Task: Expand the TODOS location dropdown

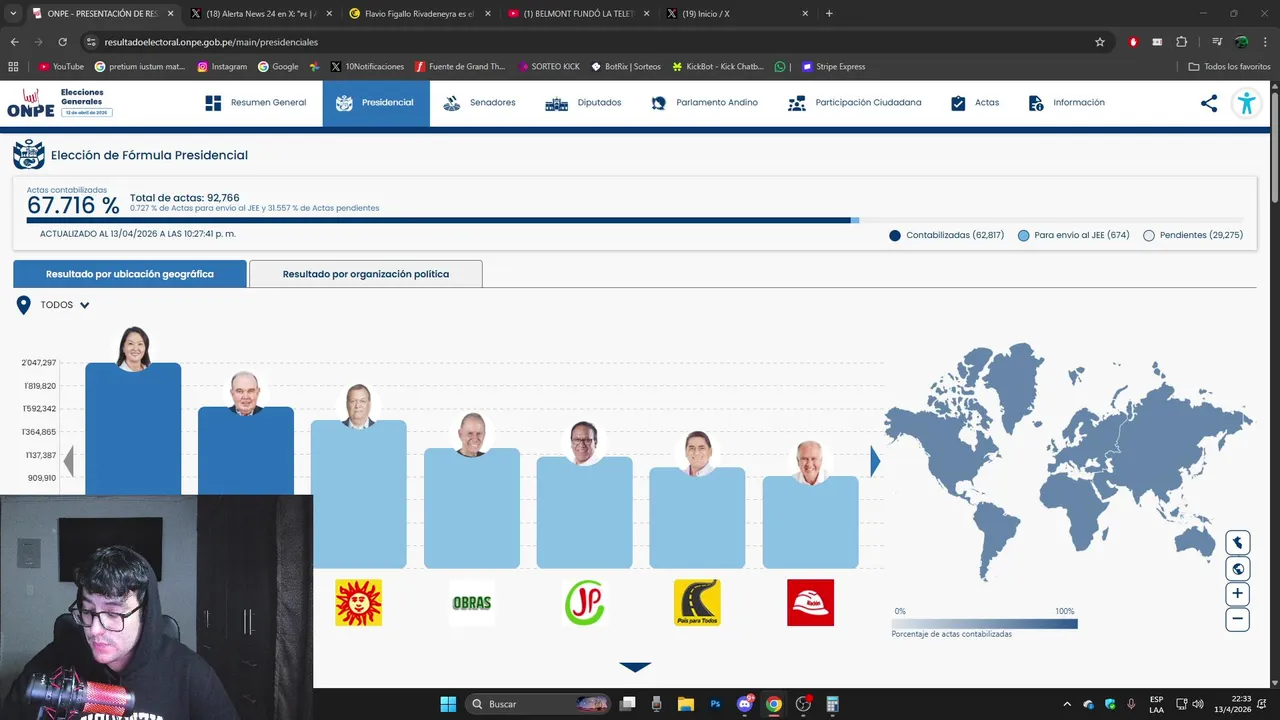Action: (x=65, y=305)
